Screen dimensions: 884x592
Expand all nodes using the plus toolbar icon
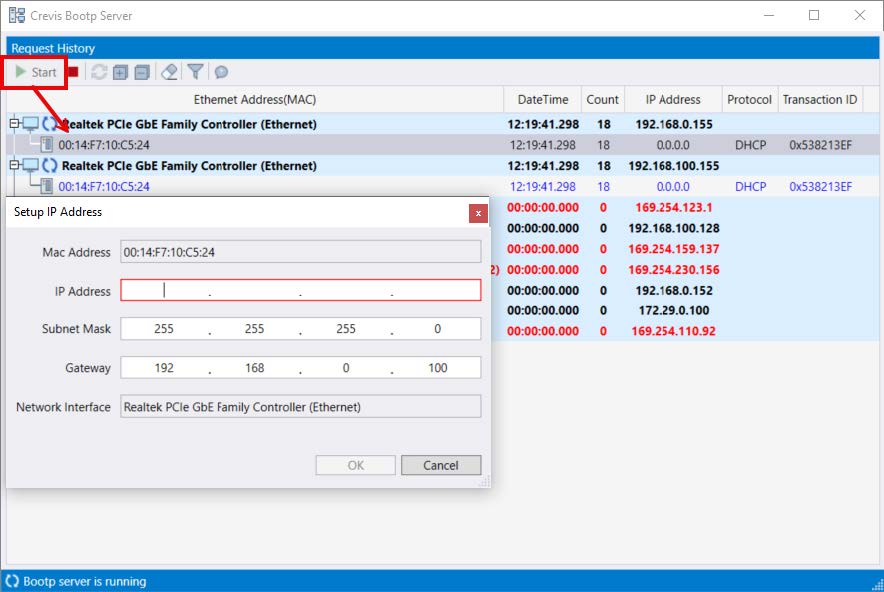[x=120, y=72]
